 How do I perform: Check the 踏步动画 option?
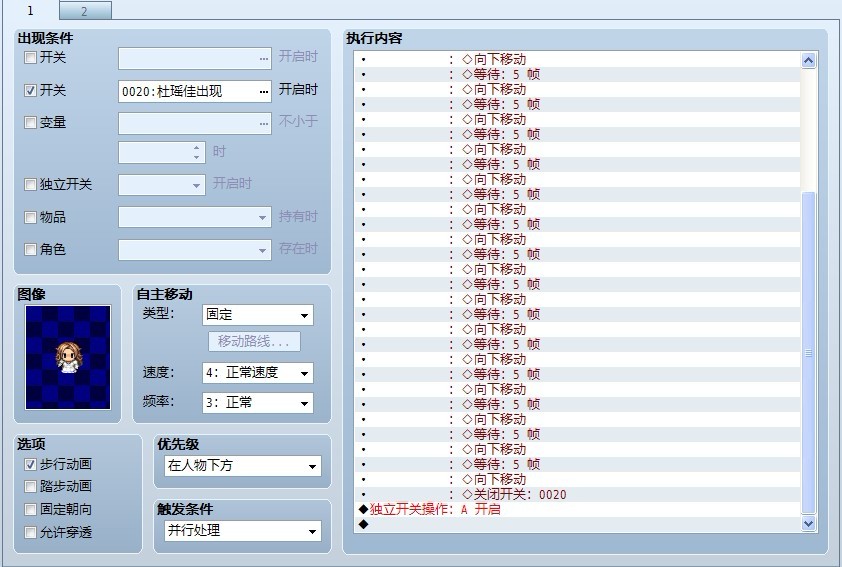pos(31,486)
